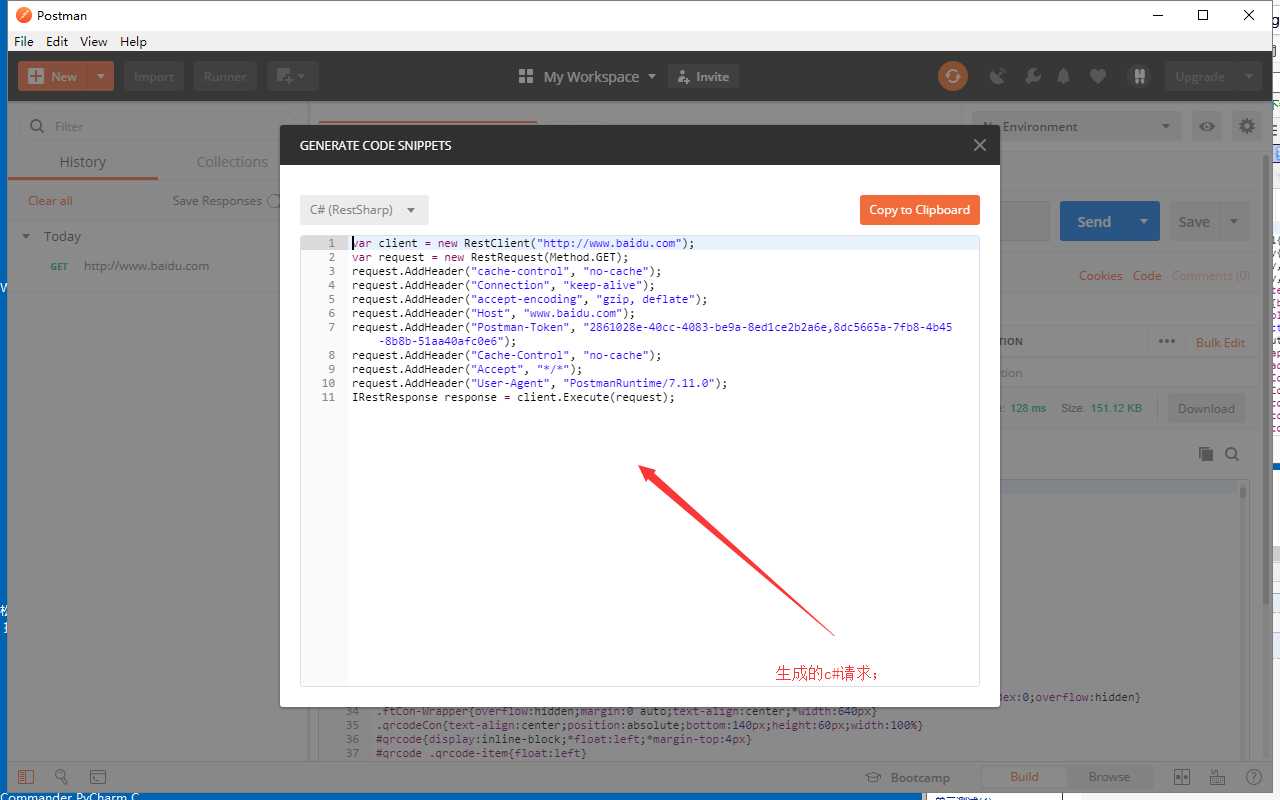This screenshot has height=800, width=1280.
Task: Click the environment quick look eye icon
Action: [1207, 126]
